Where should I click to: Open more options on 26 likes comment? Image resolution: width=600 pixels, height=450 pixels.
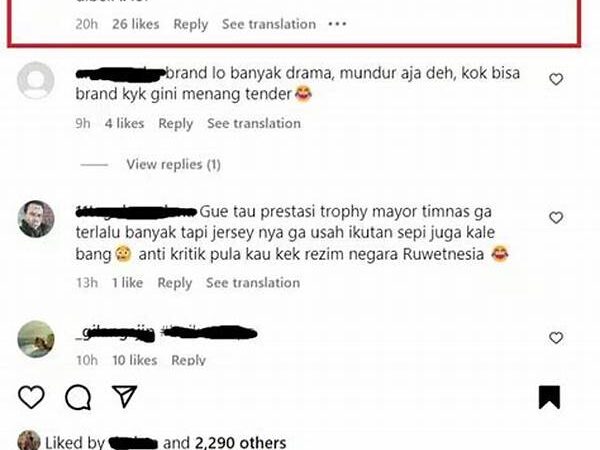(338, 24)
